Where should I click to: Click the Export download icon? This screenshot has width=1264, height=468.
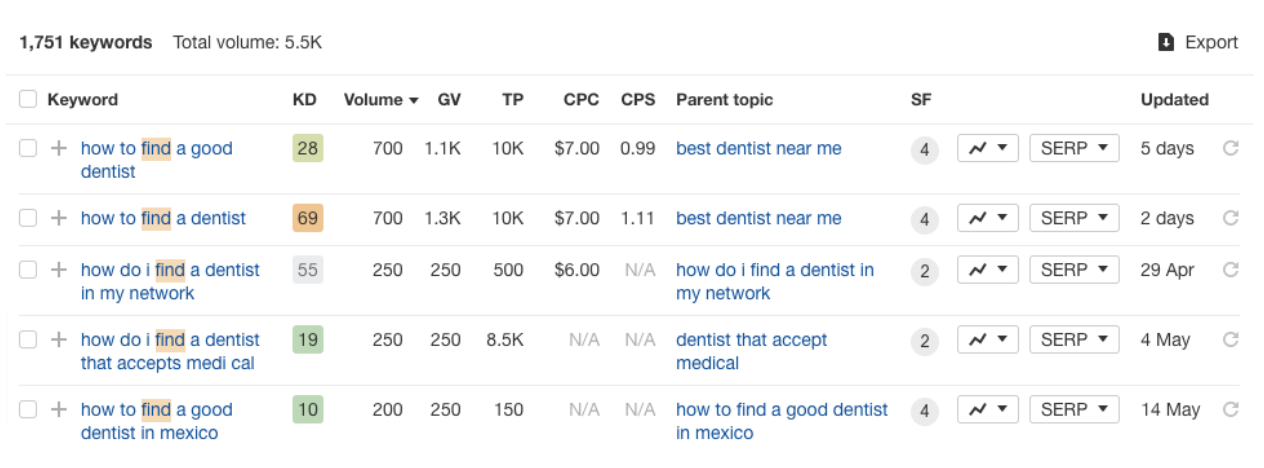(x=1166, y=42)
